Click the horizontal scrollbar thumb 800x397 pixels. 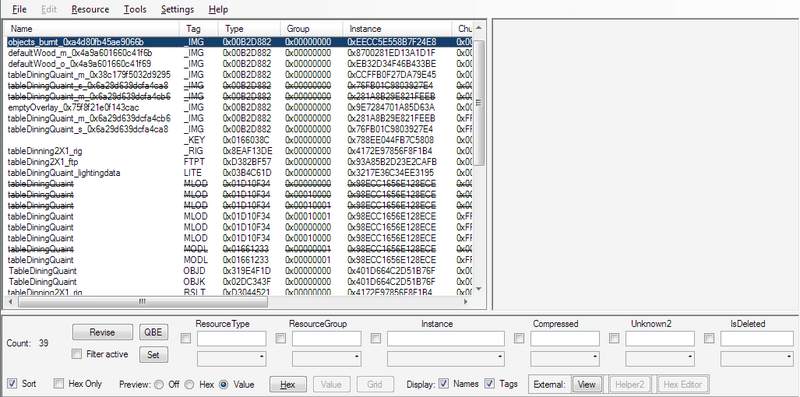pos(143,302)
